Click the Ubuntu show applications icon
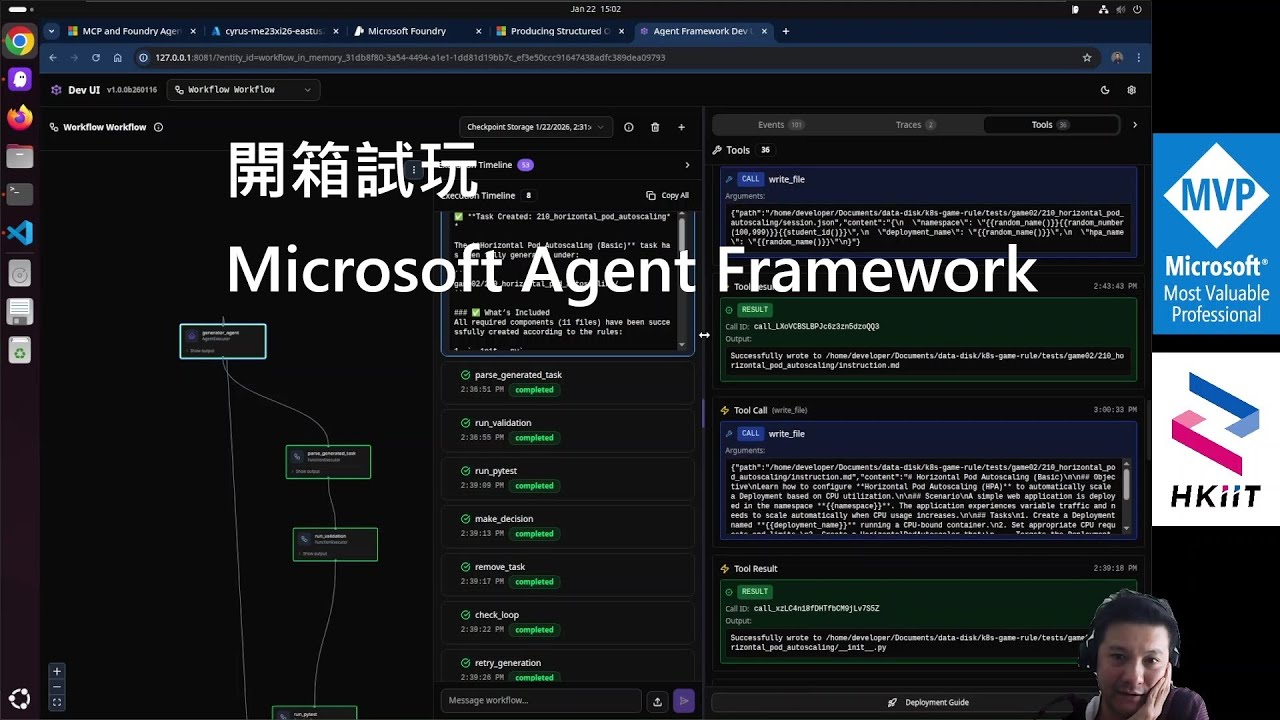Image resolution: width=1280 pixels, height=720 pixels. coord(19,699)
